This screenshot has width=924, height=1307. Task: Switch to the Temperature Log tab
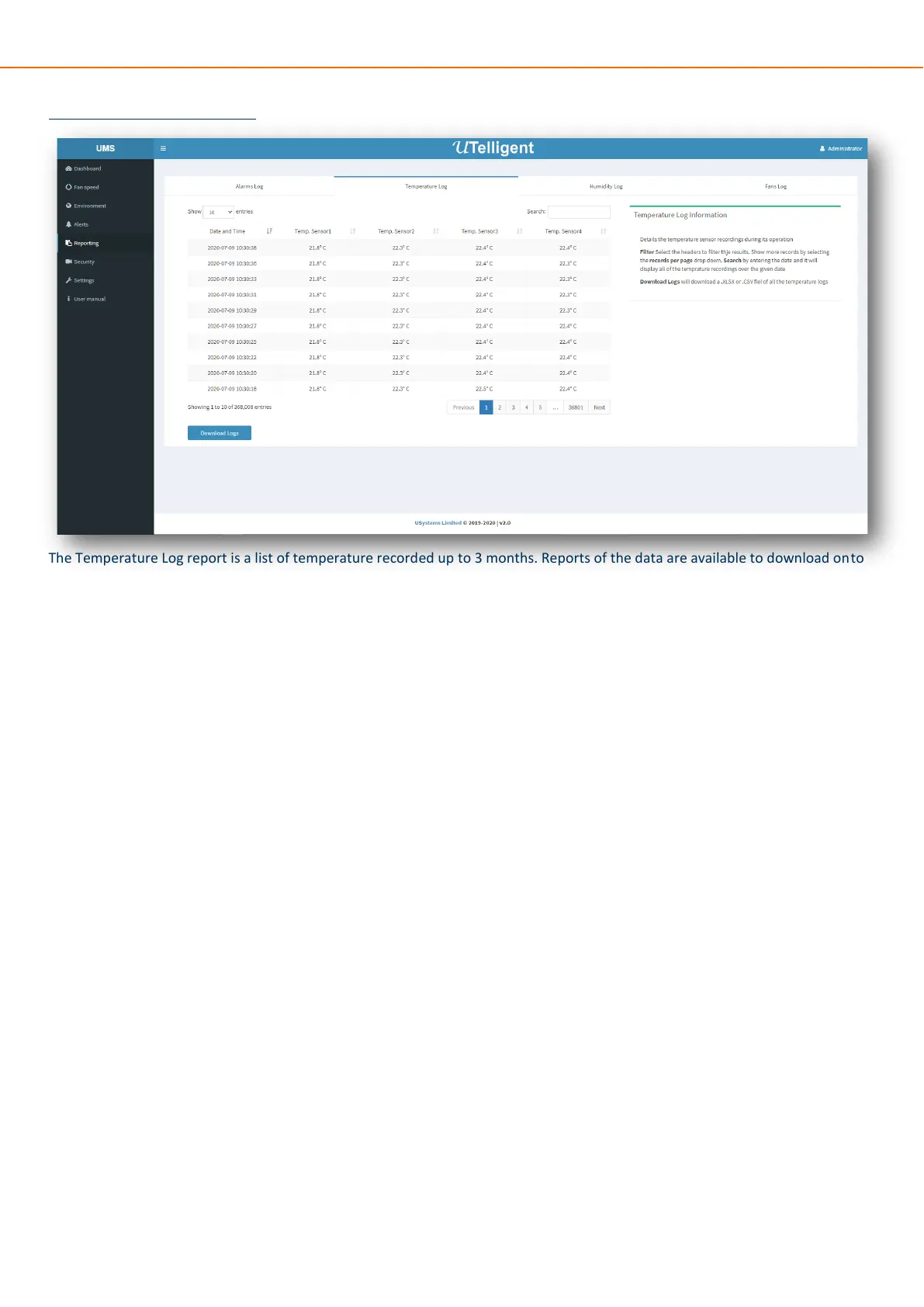coord(426,186)
